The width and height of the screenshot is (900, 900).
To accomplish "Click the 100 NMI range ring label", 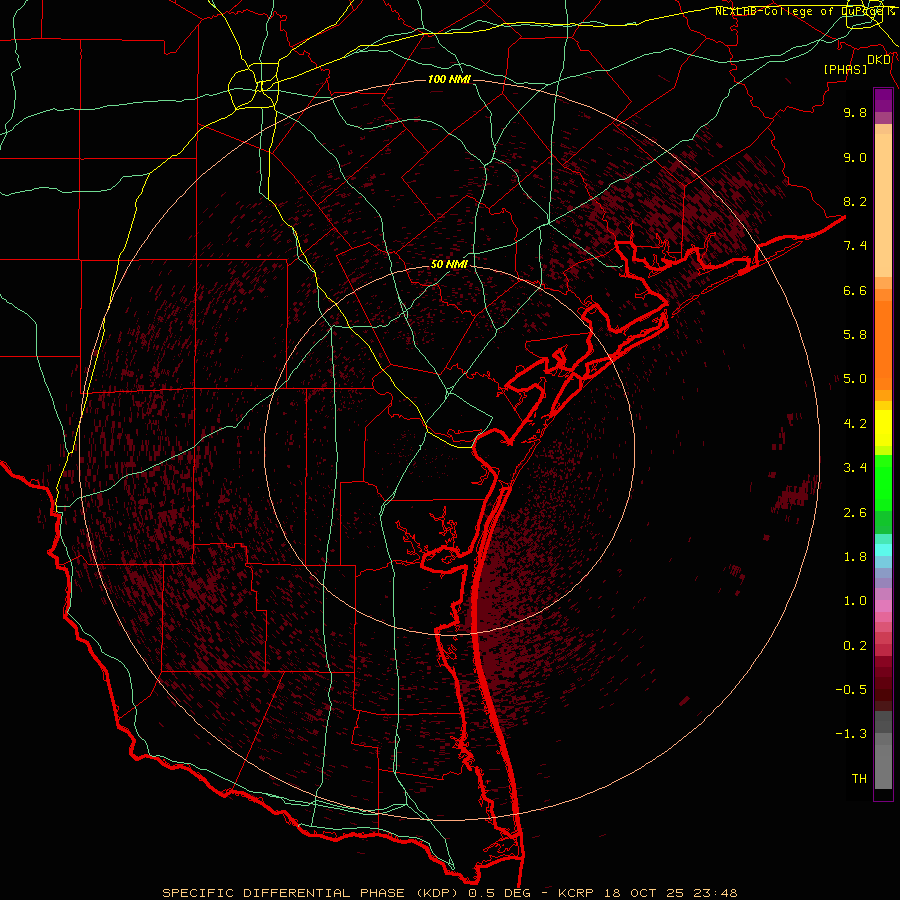I will click(x=449, y=79).
